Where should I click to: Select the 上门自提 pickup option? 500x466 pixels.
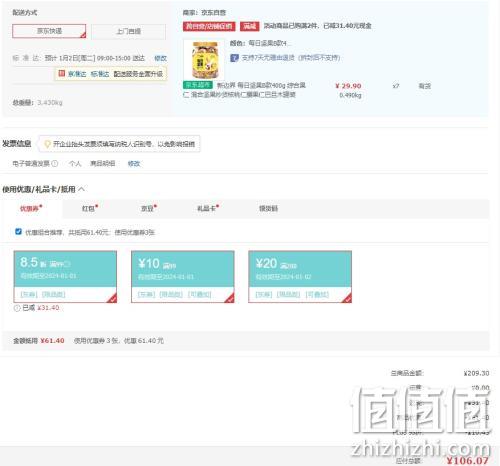(x=128, y=31)
